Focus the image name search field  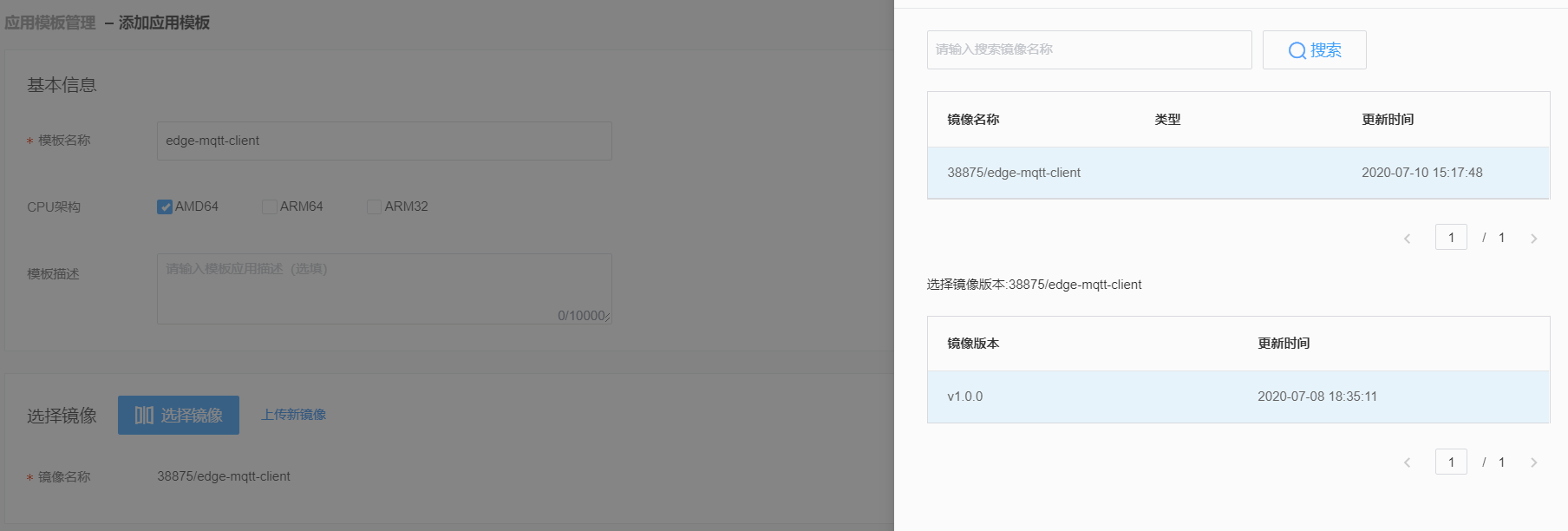1088,49
